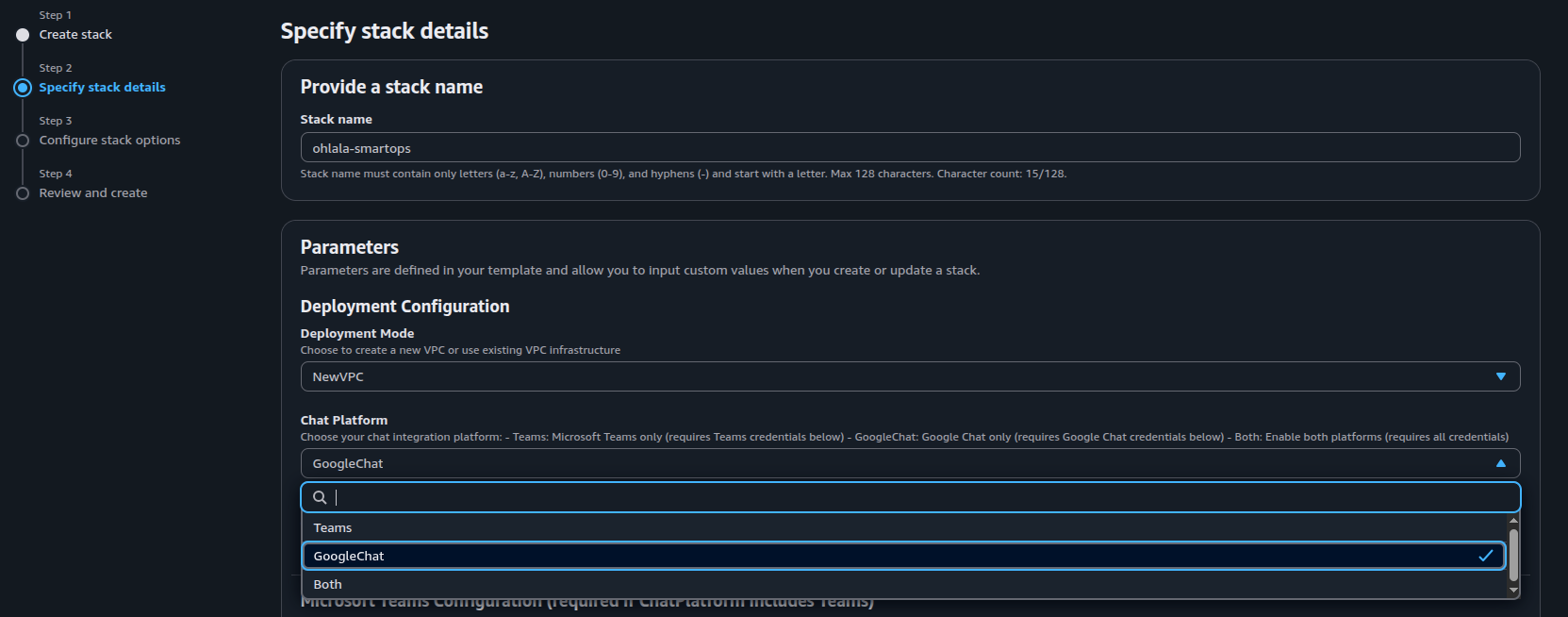Screen dimensions: 1568x617
Task: Select the Teams option from the list
Action: click(x=333, y=527)
